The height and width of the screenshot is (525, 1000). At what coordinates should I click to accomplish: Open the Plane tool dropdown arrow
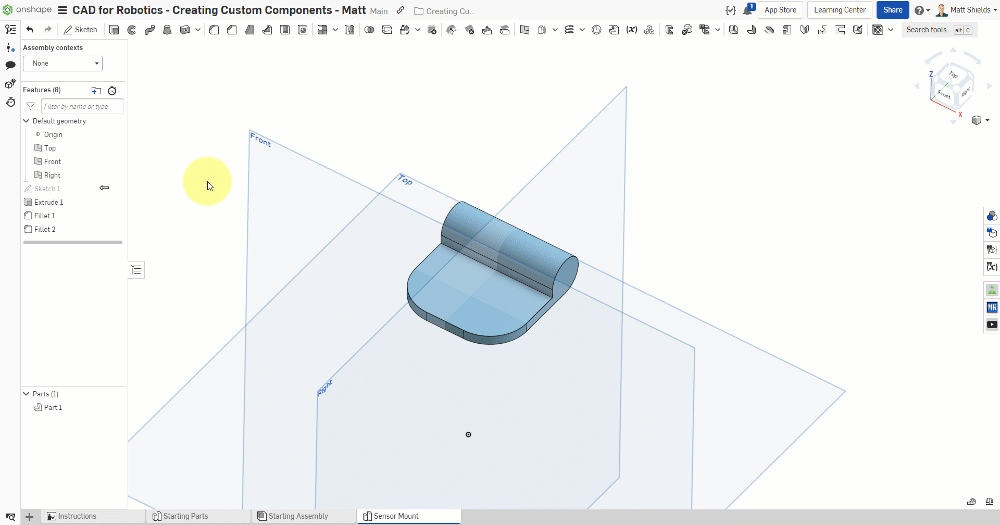click(555, 30)
